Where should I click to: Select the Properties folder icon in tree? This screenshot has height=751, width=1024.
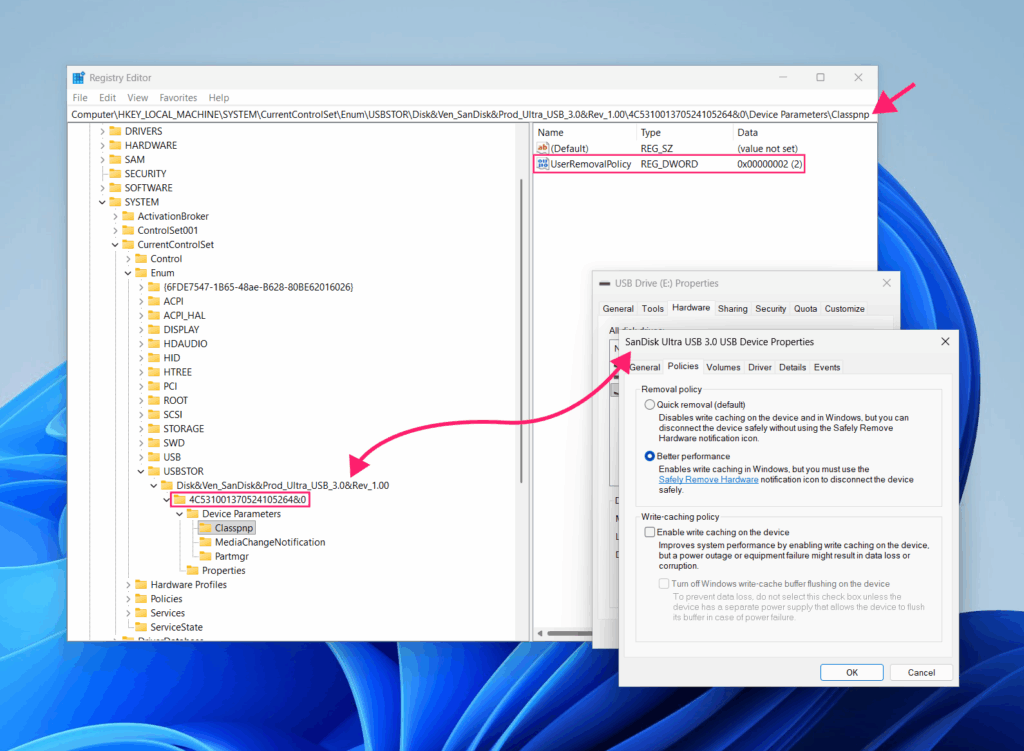[193, 570]
